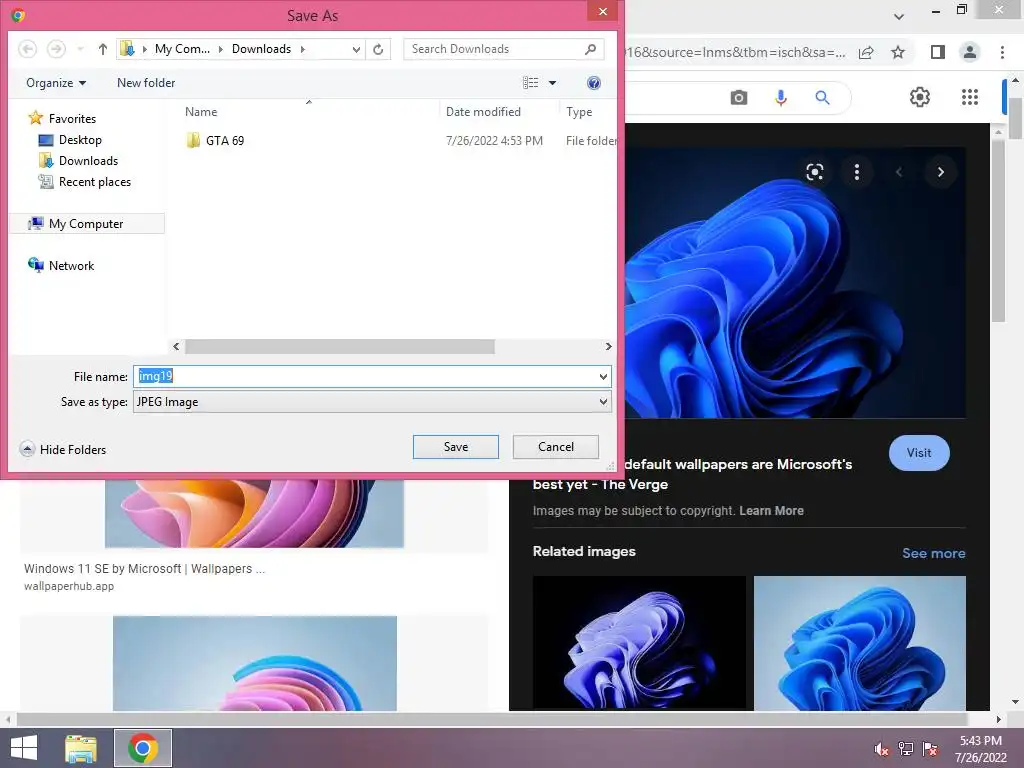Viewport: 1024px width, 768px height.
Task: Open the Organize menu
Action: point(56,83)
